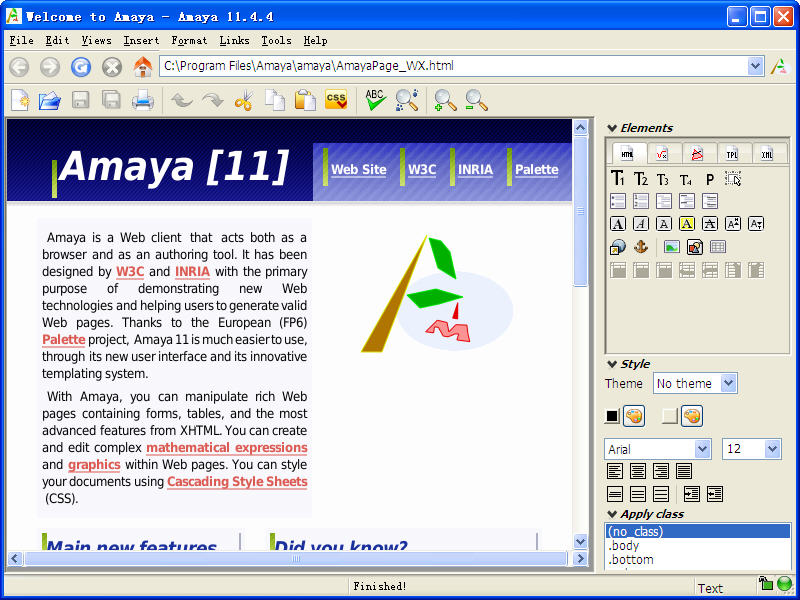Reload the page with blue circular arrow
Image resolution: width=800 pixels, height=600 pixels.
point(81,67)
